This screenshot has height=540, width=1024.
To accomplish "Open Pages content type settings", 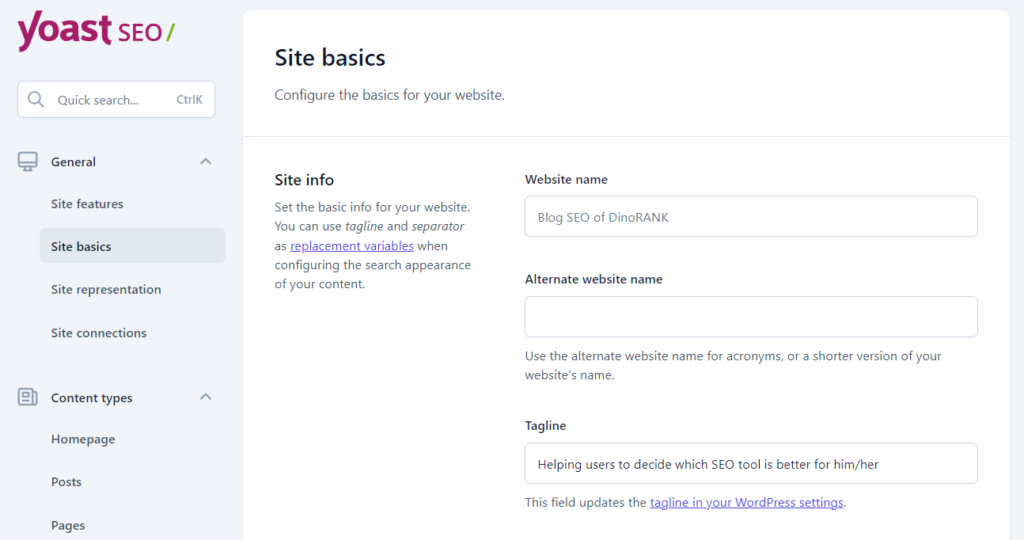I will coord(68,525).
